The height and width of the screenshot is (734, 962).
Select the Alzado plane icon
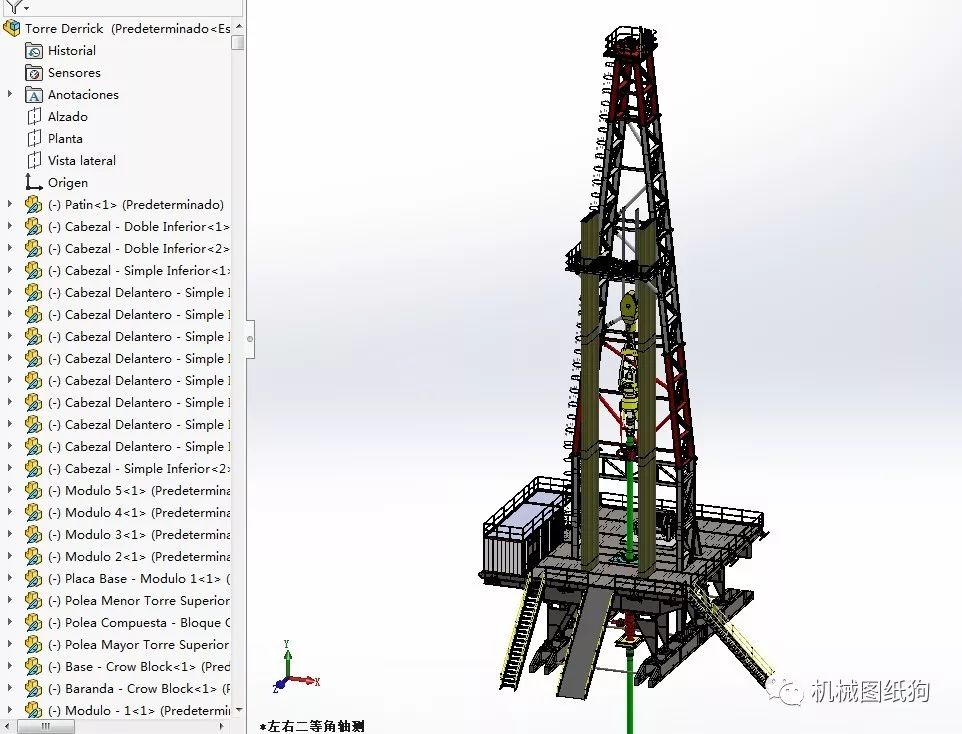[34, 117]
